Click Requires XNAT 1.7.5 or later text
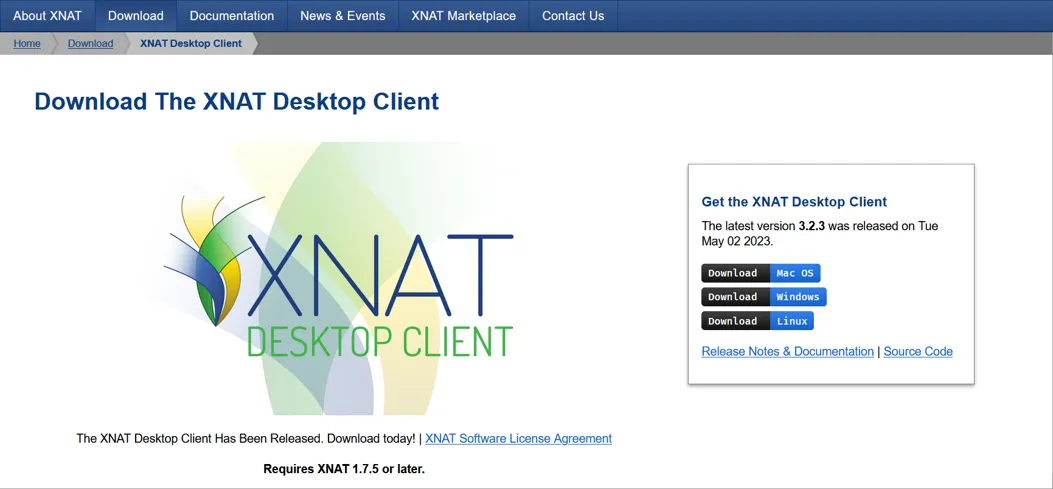 point(344,469)
